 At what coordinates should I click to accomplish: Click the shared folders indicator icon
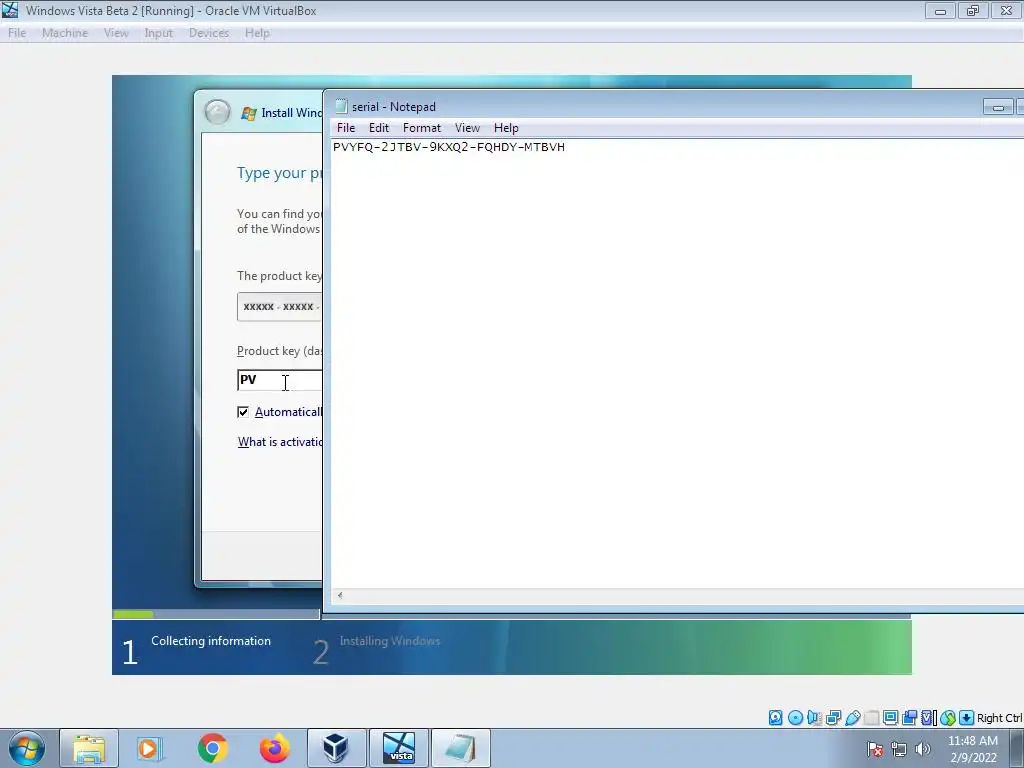[x=871, y=718]
